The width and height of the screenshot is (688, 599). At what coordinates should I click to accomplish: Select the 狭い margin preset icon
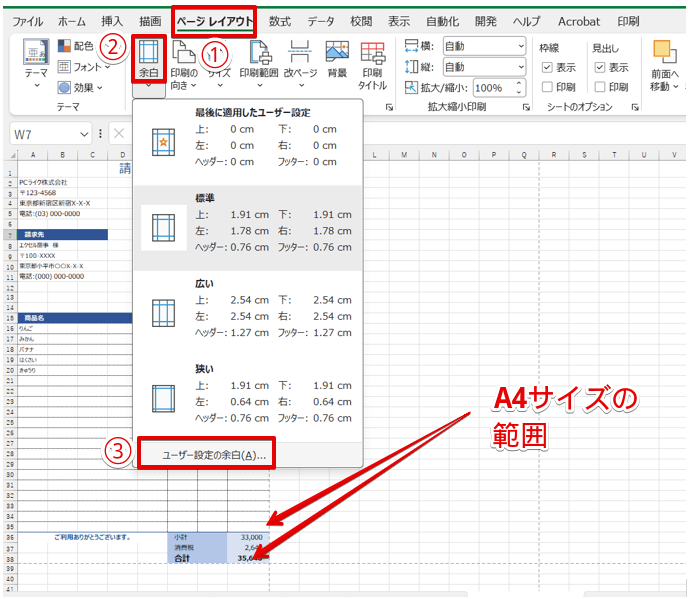pyautogui.click(x=163, y=398)
